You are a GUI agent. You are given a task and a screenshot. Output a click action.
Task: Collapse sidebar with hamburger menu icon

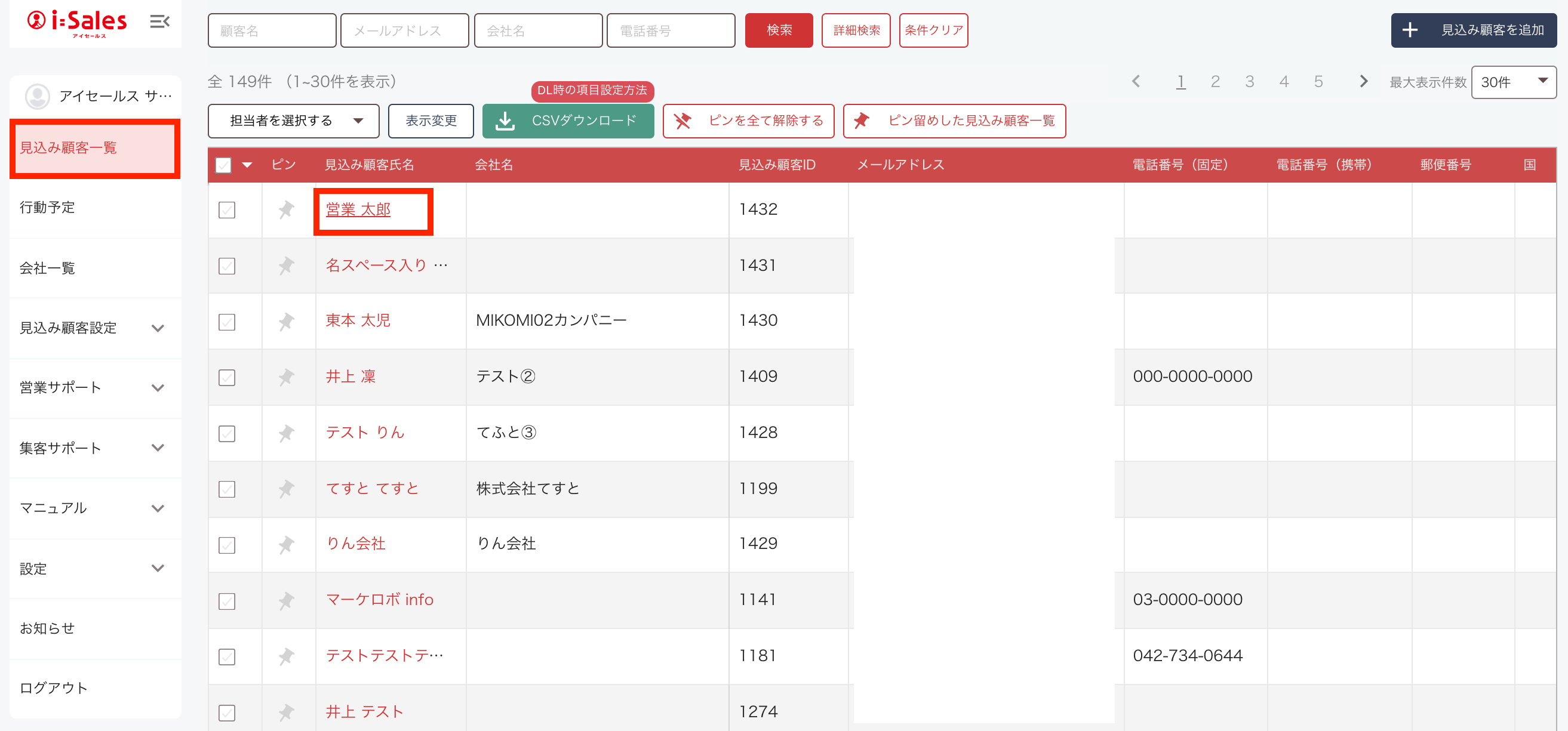click(159, 22)
